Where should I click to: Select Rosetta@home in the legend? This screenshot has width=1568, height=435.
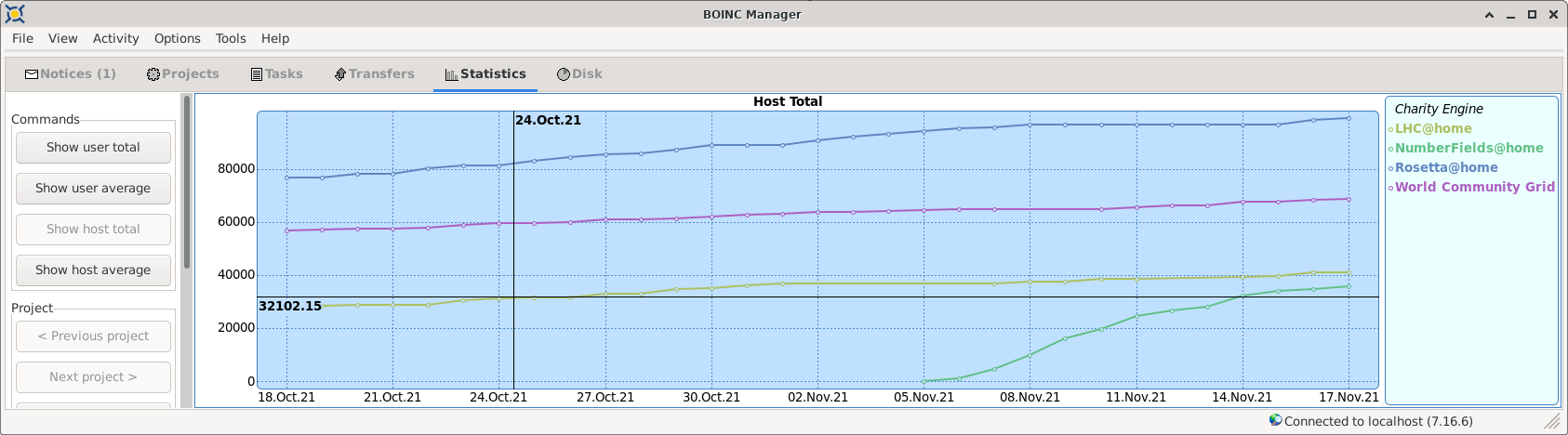tap(1446, 167)
